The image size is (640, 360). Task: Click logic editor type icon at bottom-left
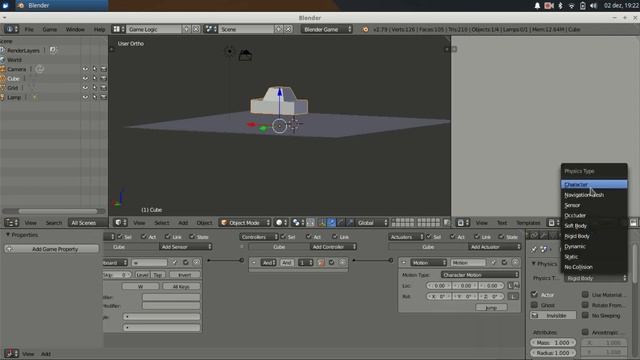[x=11, y=353]
